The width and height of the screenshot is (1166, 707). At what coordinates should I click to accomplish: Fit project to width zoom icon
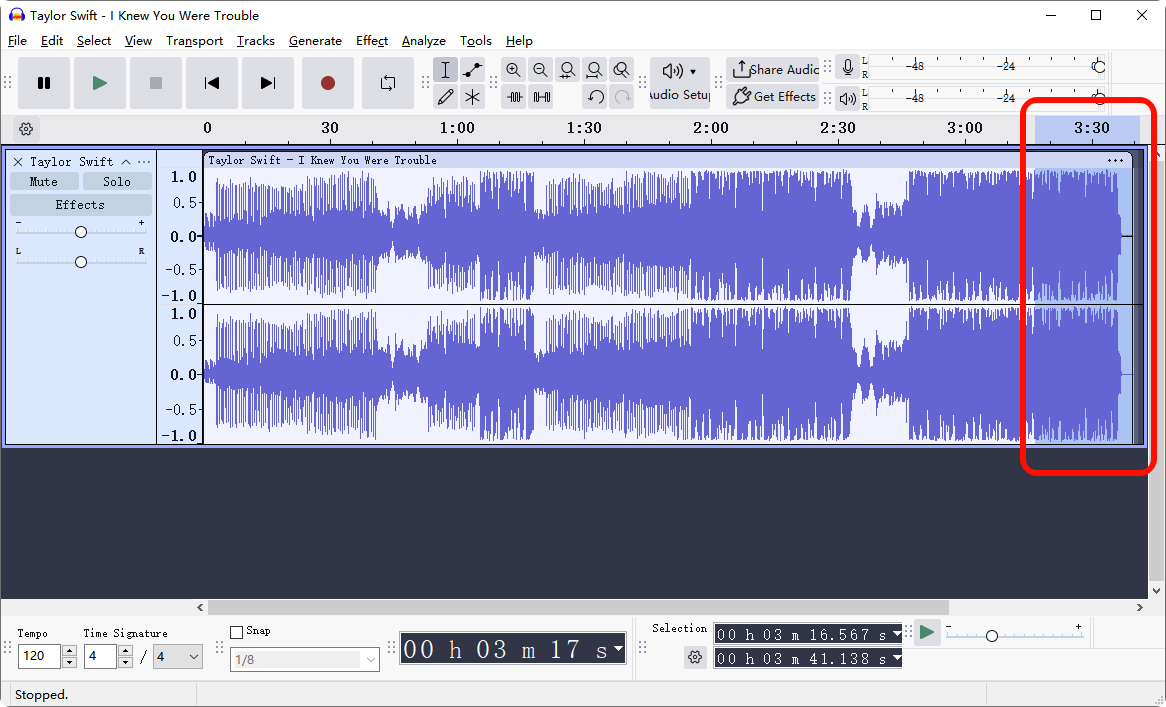coord(594,70)
